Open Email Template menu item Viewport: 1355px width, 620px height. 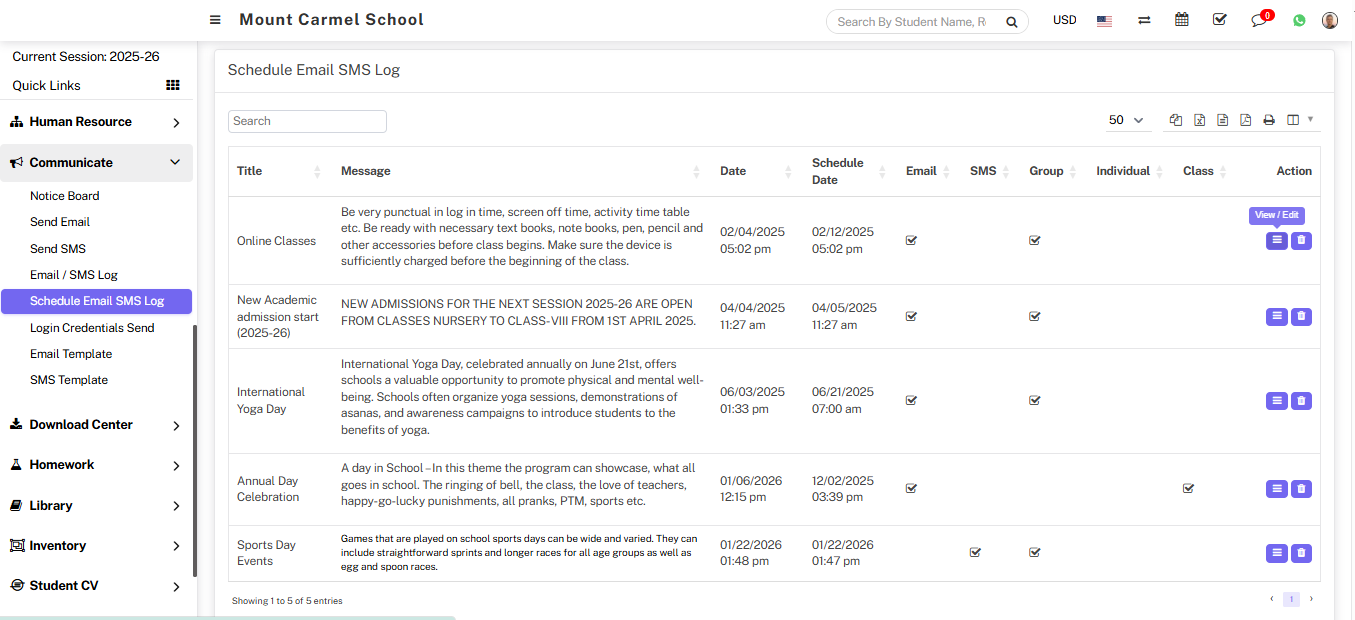click(71, 354)
